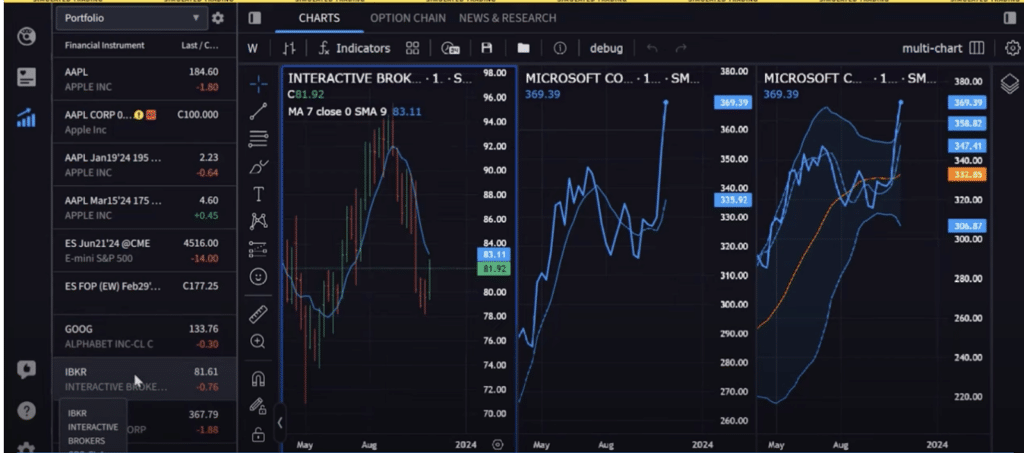This screenshot has width=1024, height=453.
Task: Save the chart layout
Action: tap(487, 48)
